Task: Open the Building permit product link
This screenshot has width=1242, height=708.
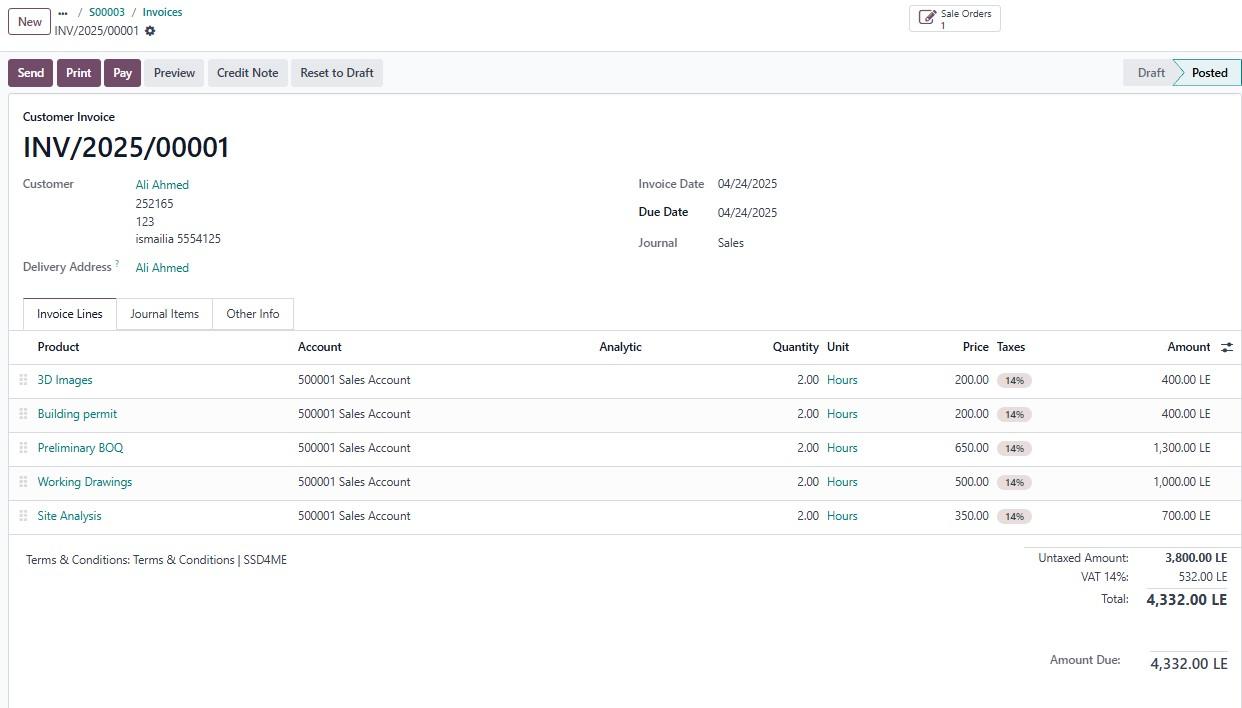Action: (77, 414)
